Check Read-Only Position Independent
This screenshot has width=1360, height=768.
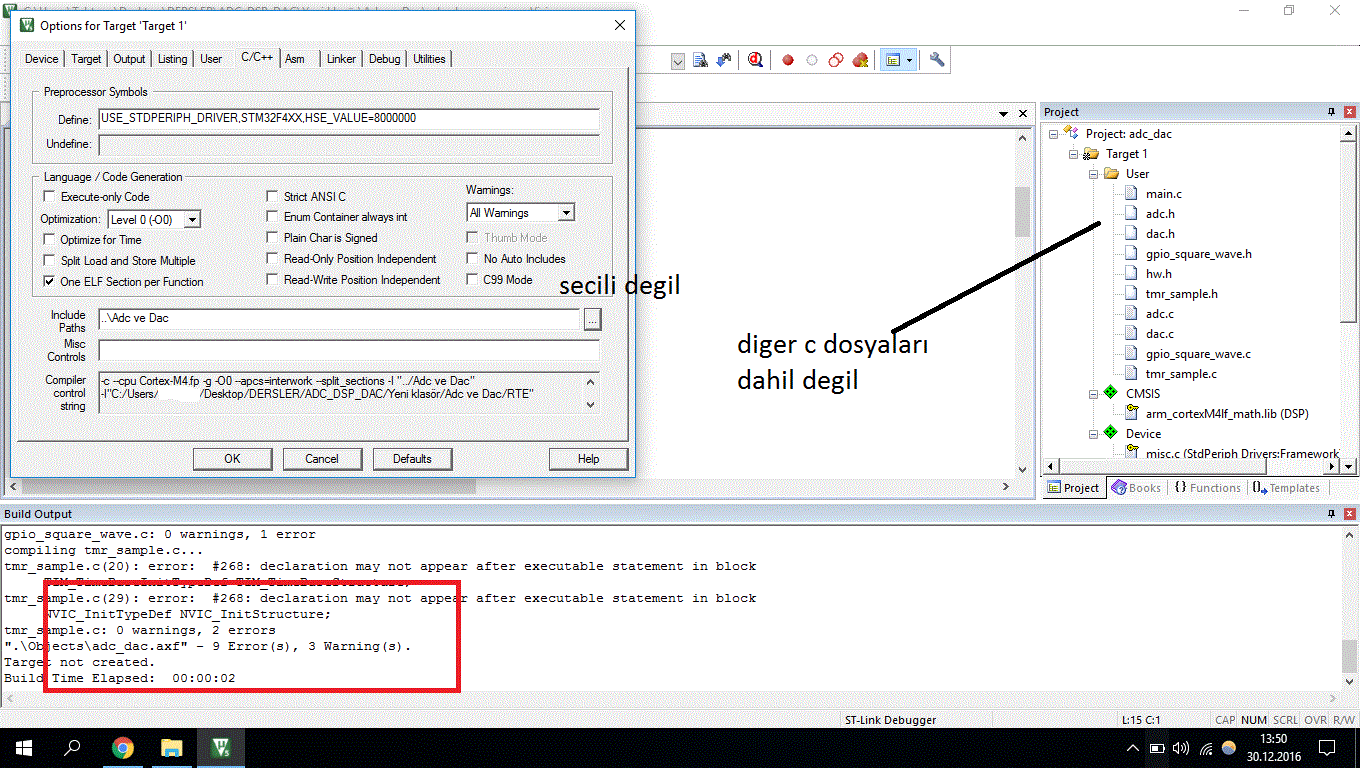[273, 259]
